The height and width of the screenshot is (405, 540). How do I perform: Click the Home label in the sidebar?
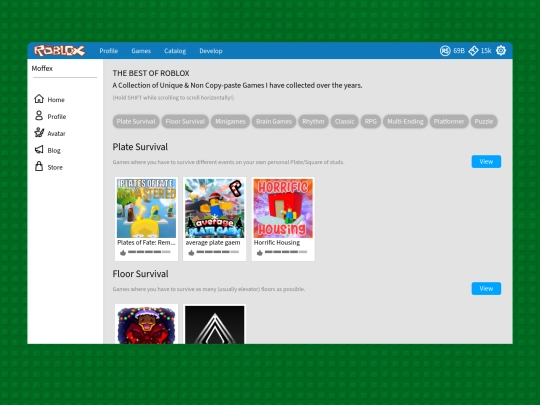[x=56, y=100]
